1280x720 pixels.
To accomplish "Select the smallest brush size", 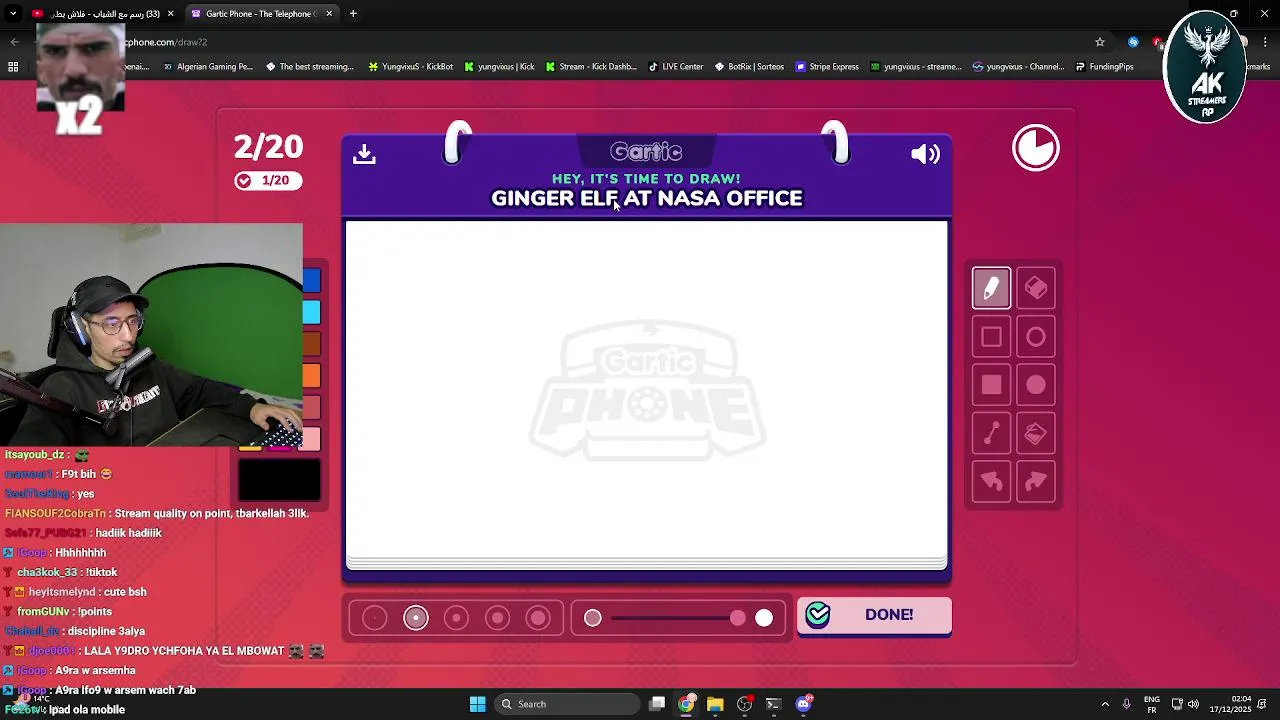I will coord(374,618).
